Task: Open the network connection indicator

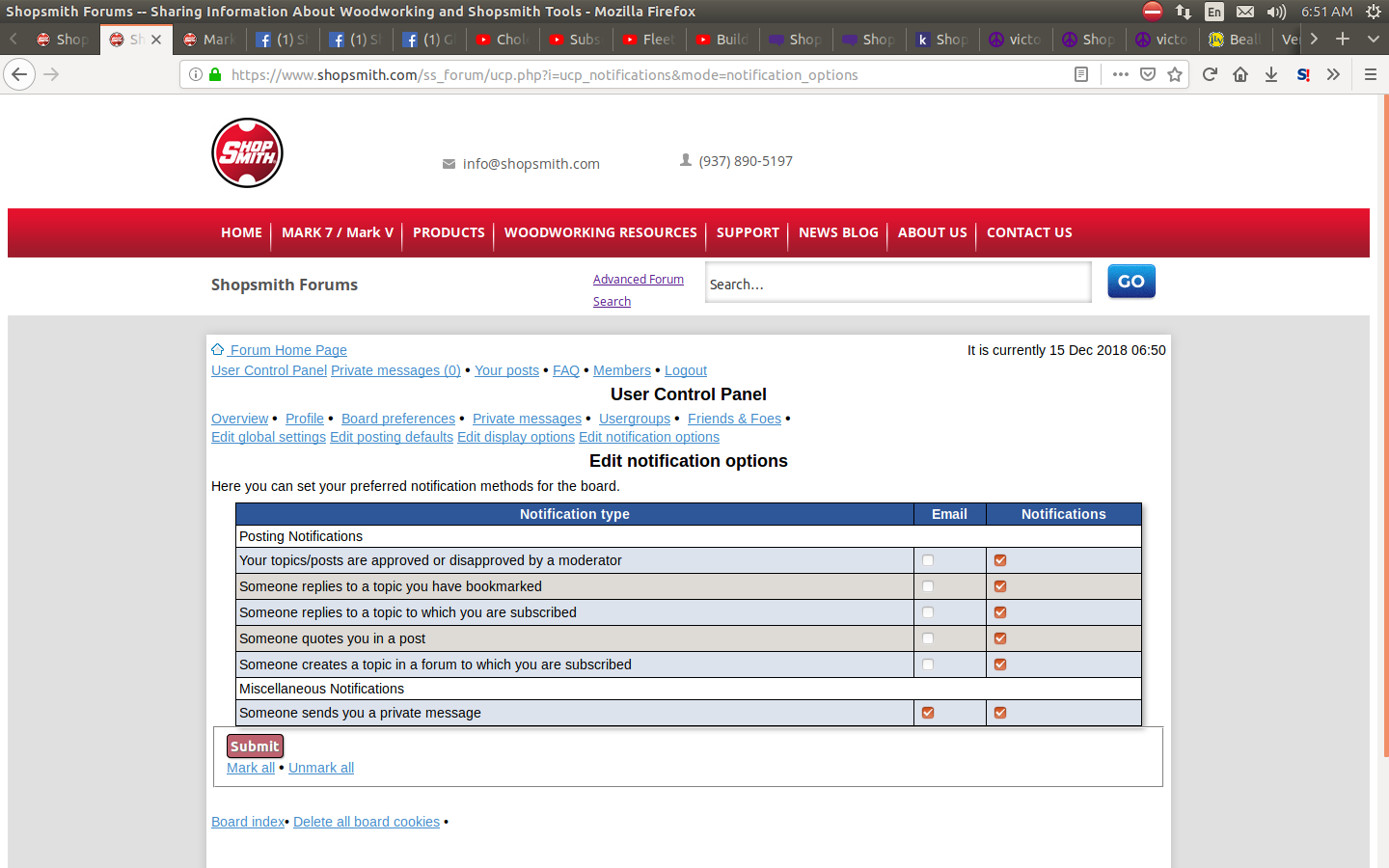Action: (x=1184, y=12)
